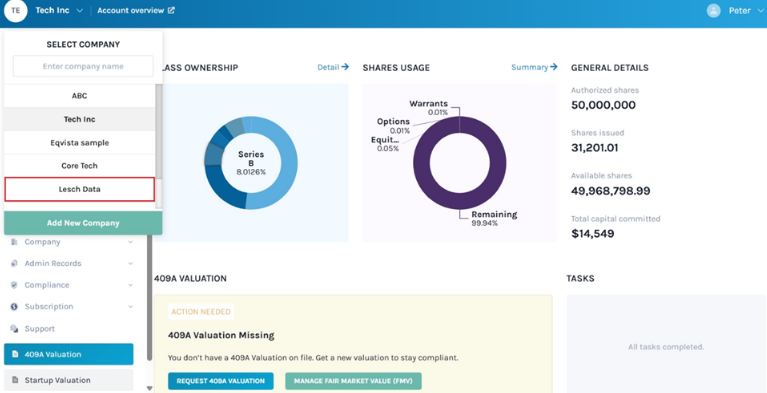Open the Tech Inc company switcher dropdown

click(59, 10)
